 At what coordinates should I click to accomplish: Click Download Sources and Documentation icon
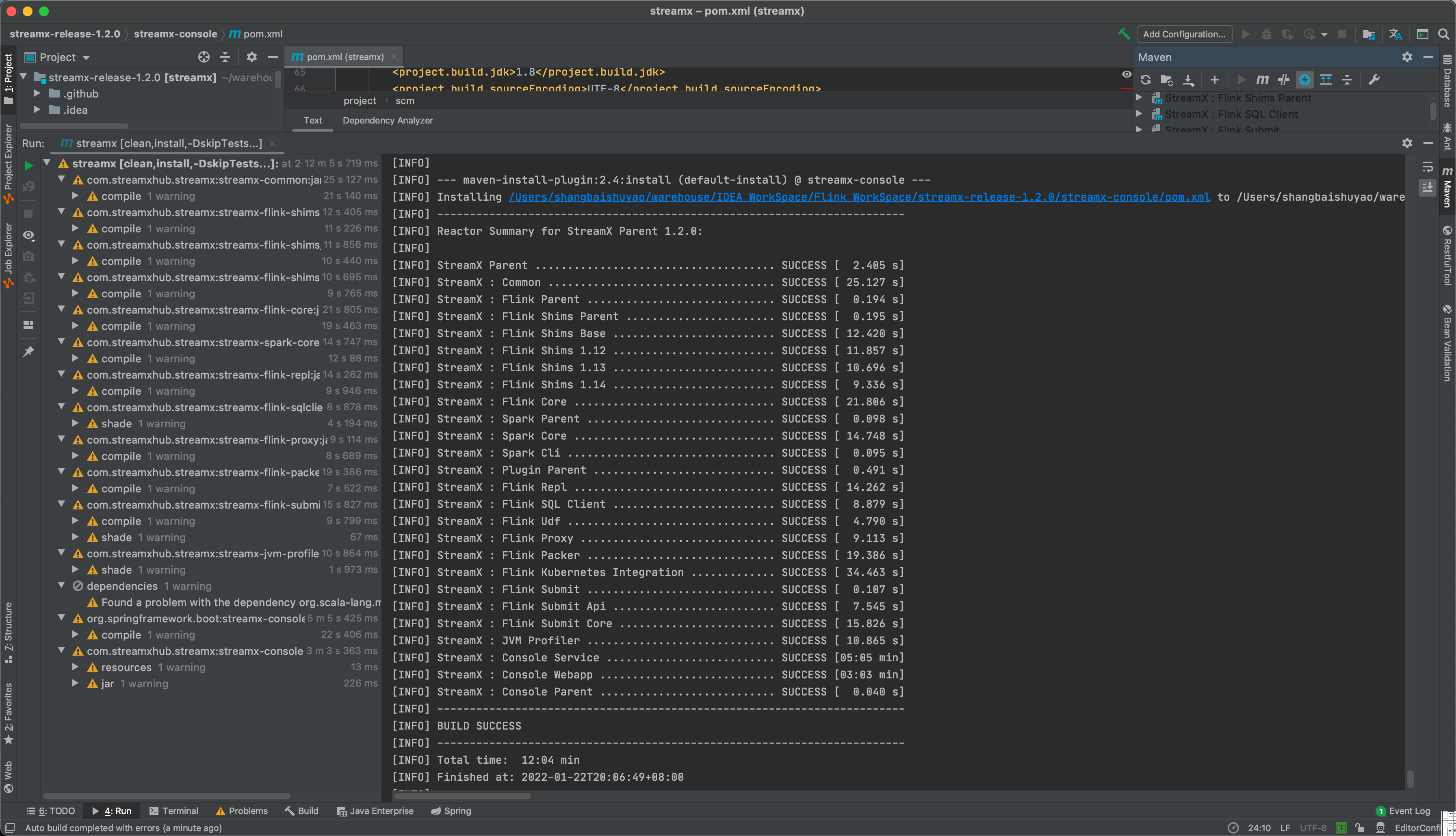click(1188, 80)
